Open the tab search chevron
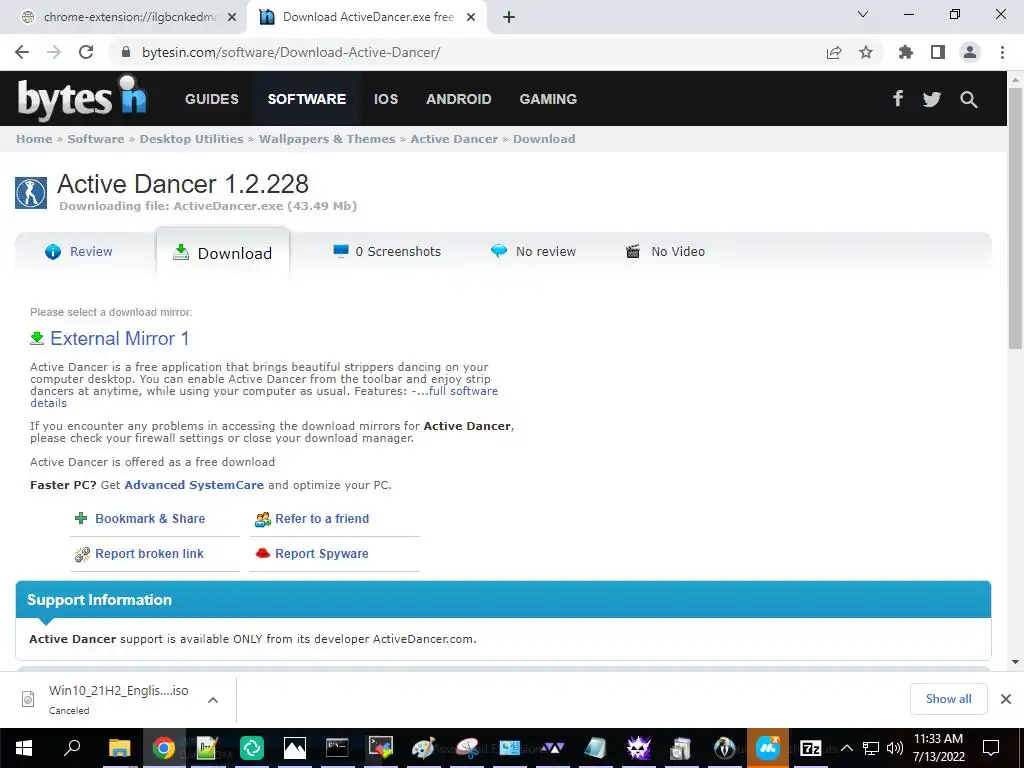Screen dimensions: 1024x768 tap(863, 14)
